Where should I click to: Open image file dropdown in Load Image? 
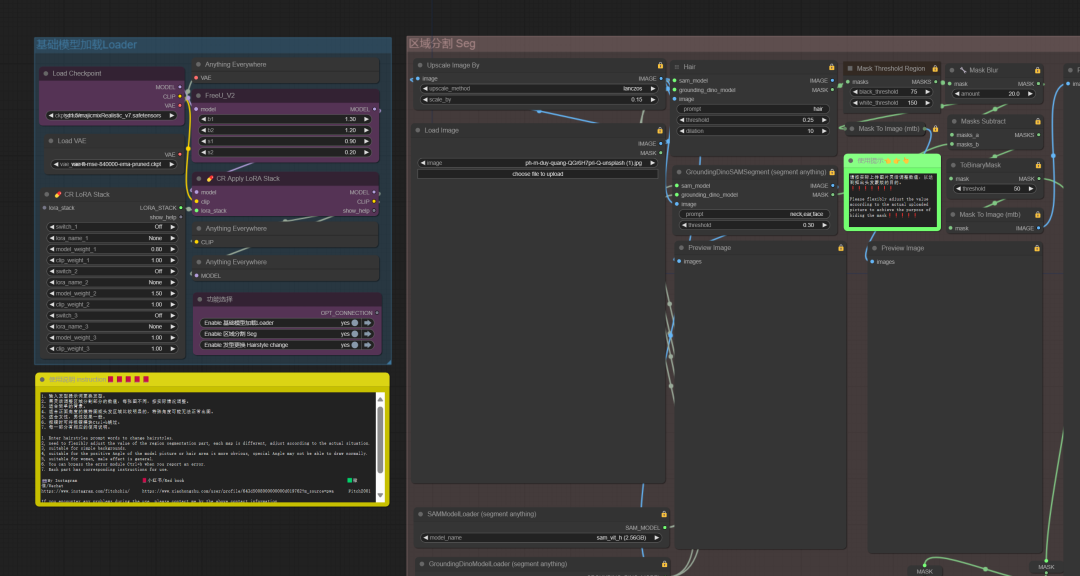(x=539, y=163)
